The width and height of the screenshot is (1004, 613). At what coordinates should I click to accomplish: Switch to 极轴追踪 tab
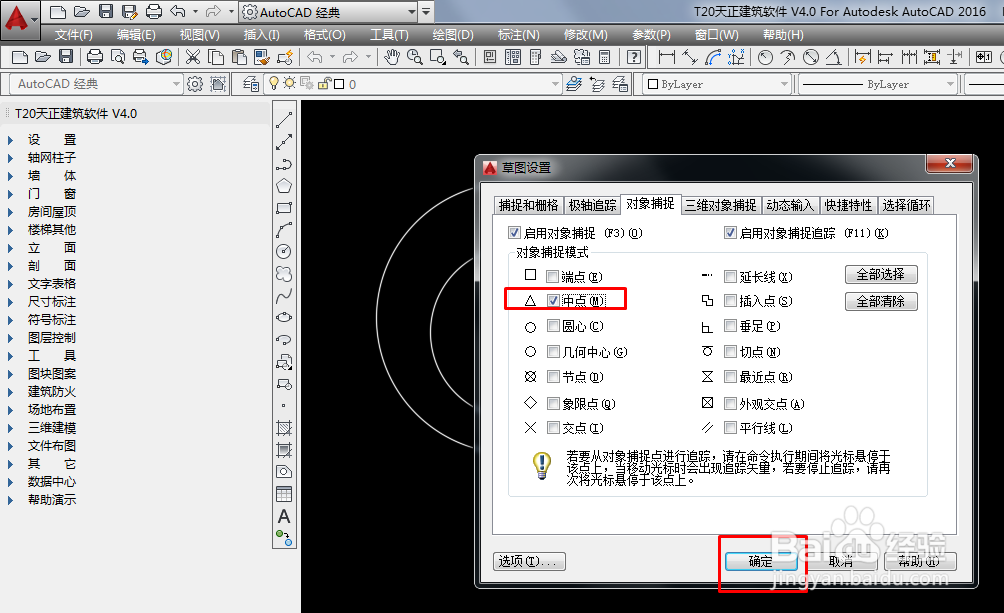(x=592, y=205)
